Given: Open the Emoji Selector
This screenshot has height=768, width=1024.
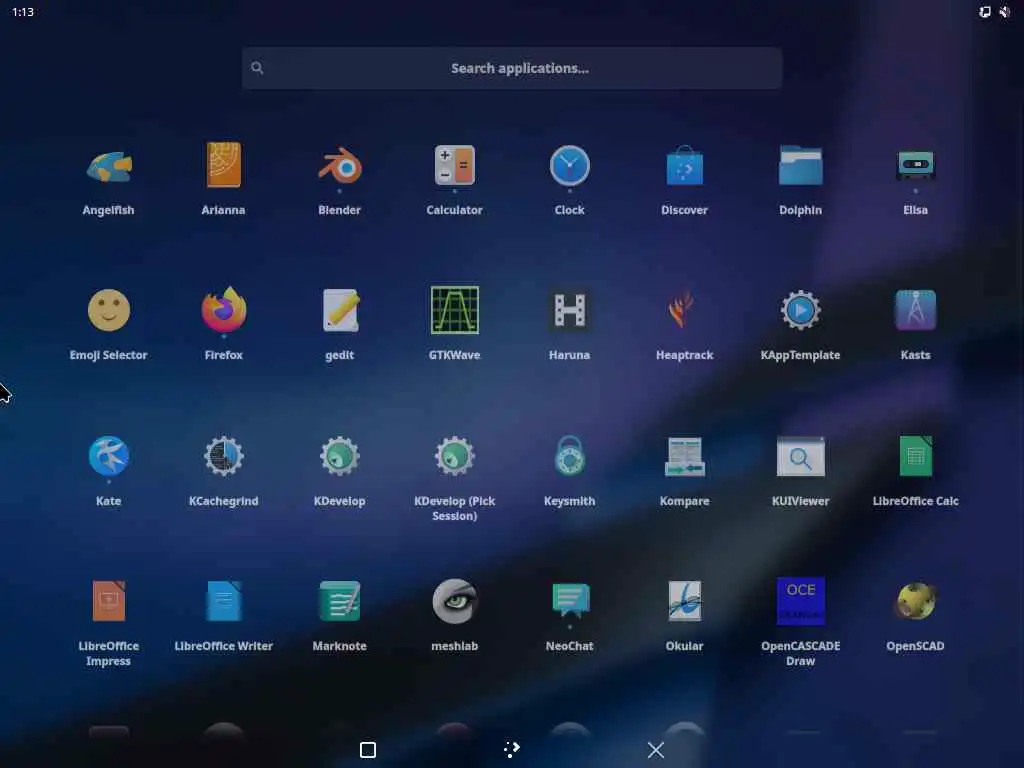Looking at the screenshot, I should [108, 310].
